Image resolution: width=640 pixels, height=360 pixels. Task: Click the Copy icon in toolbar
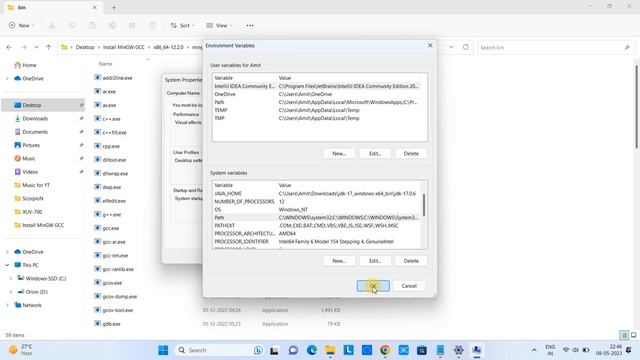coord(72,25)
